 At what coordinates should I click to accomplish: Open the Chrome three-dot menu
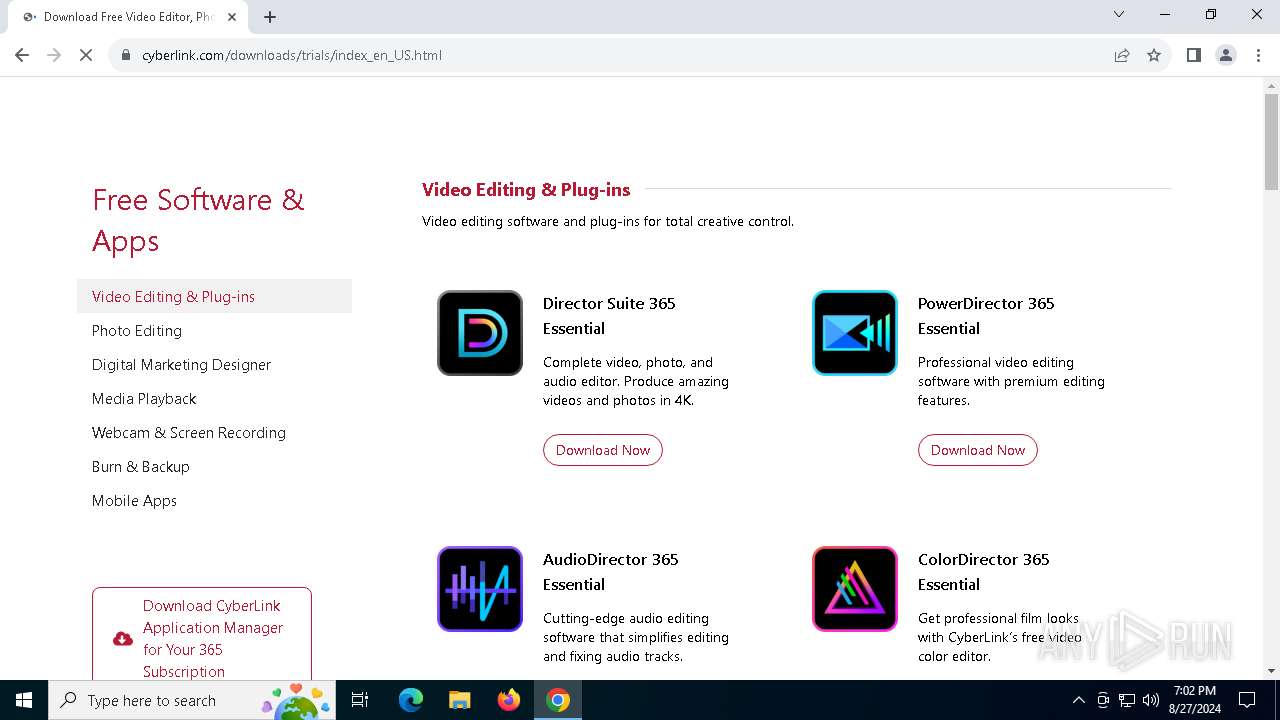click(x=1258, y=55)
